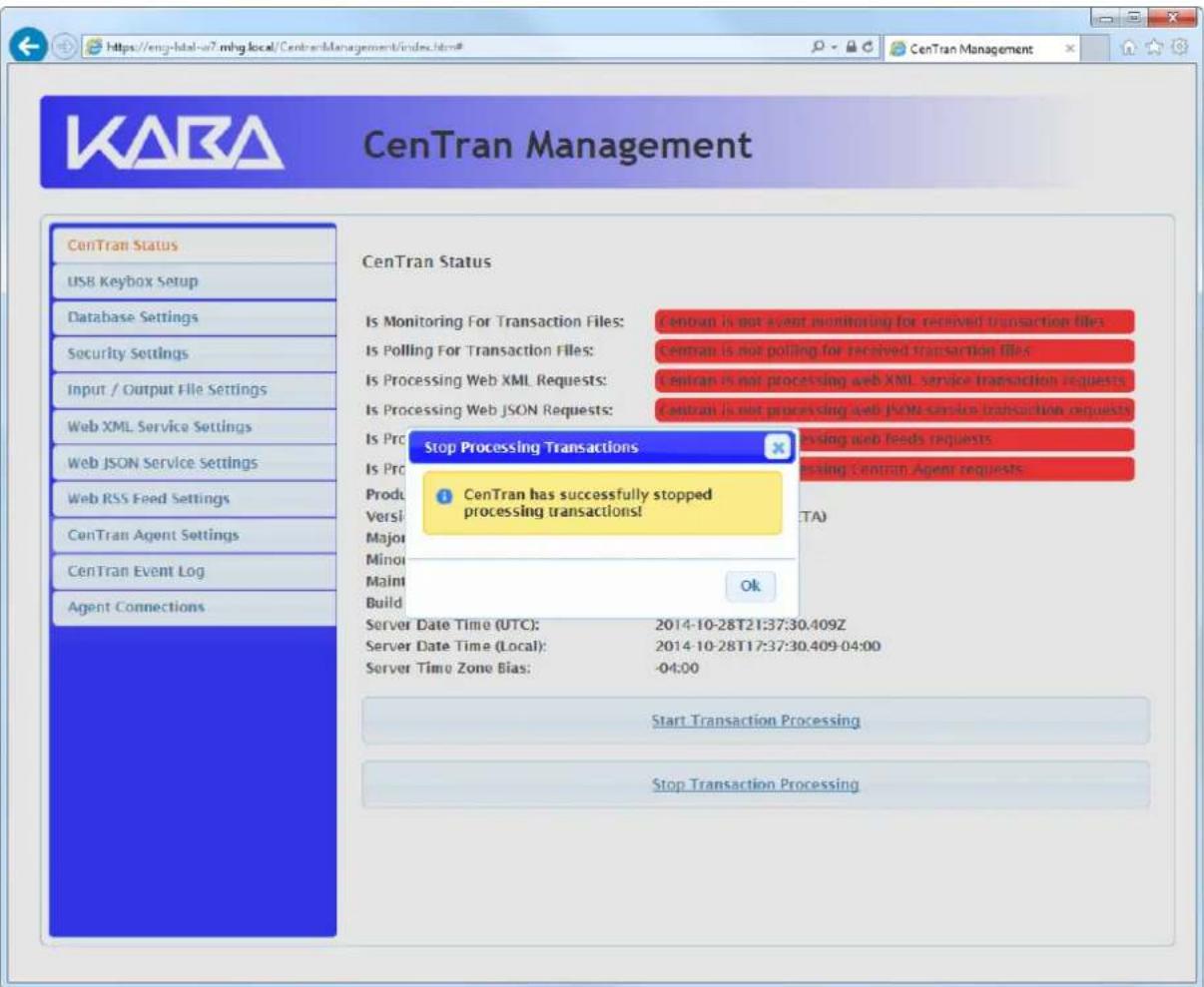Open Security Settings
Image resolution: width=1204 pixels, height=987 pixels.
tap(193, 353)
